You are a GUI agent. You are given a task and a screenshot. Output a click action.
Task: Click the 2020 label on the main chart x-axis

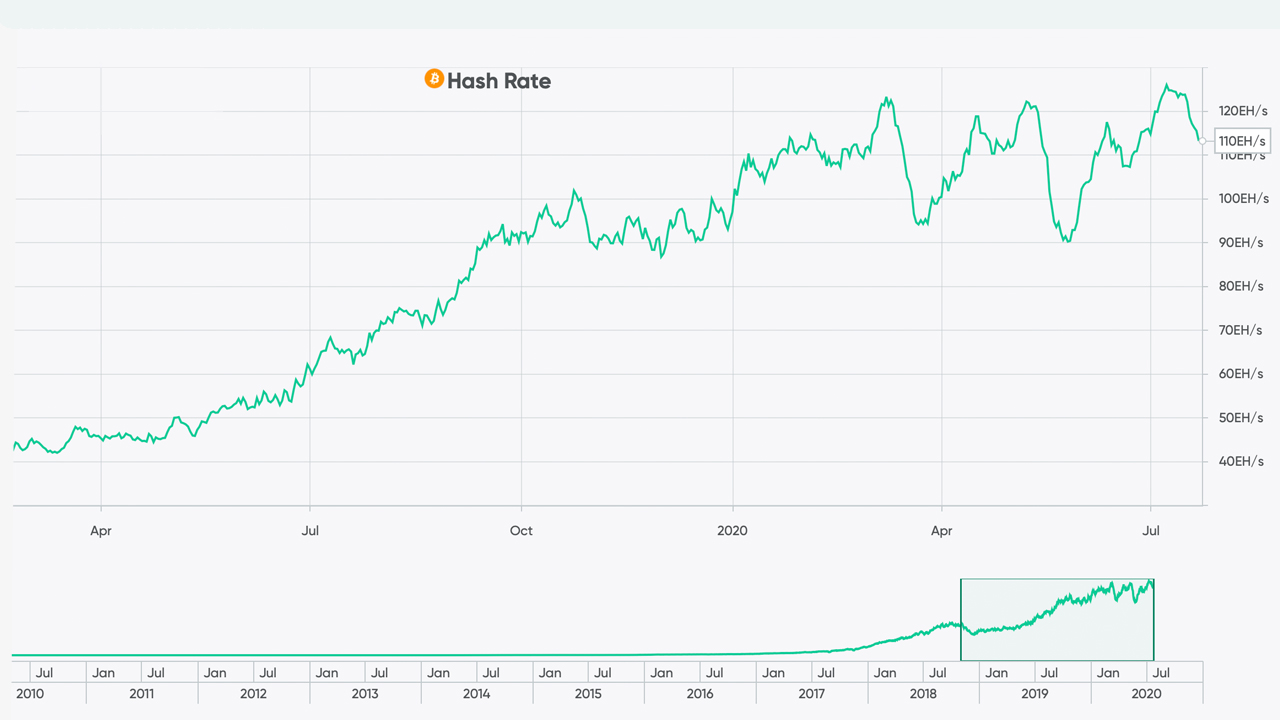click(733, 530)
